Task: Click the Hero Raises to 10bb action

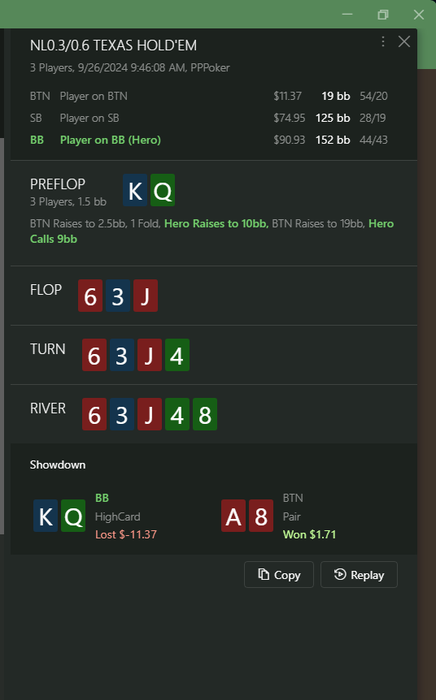Action: (216, 223)
